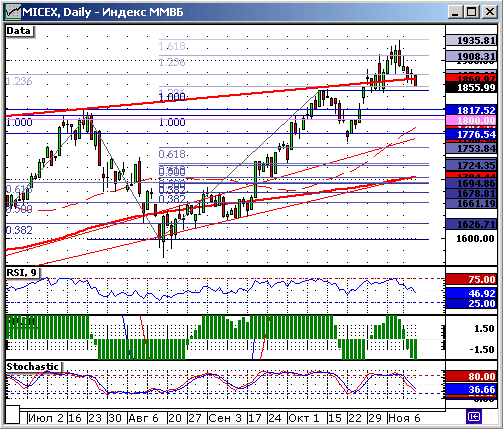Select the pink 1800.00 price label
Viewport: 503px width, 429px height.
471,120
